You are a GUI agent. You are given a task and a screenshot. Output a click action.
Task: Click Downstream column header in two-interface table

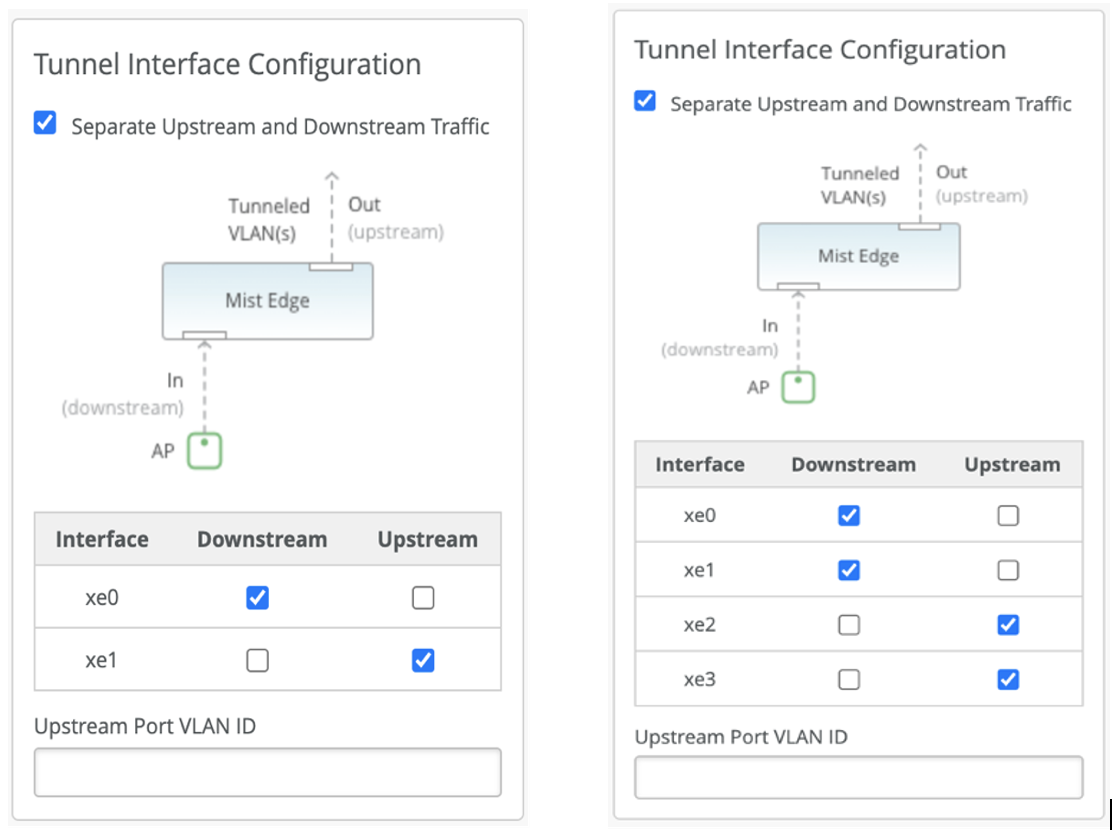[262, 540]
